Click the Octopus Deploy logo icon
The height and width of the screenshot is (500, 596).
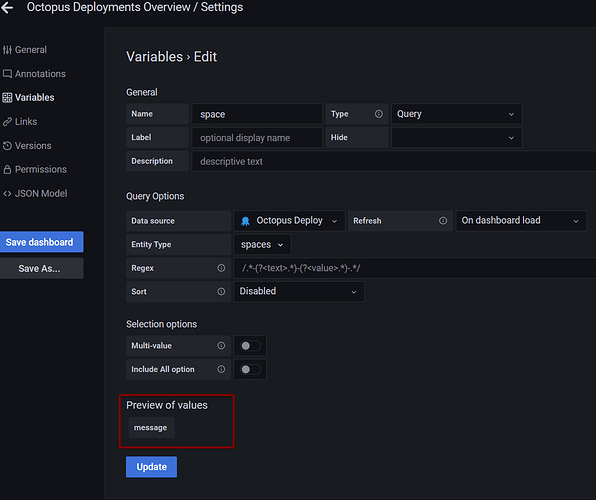(246, 221)
